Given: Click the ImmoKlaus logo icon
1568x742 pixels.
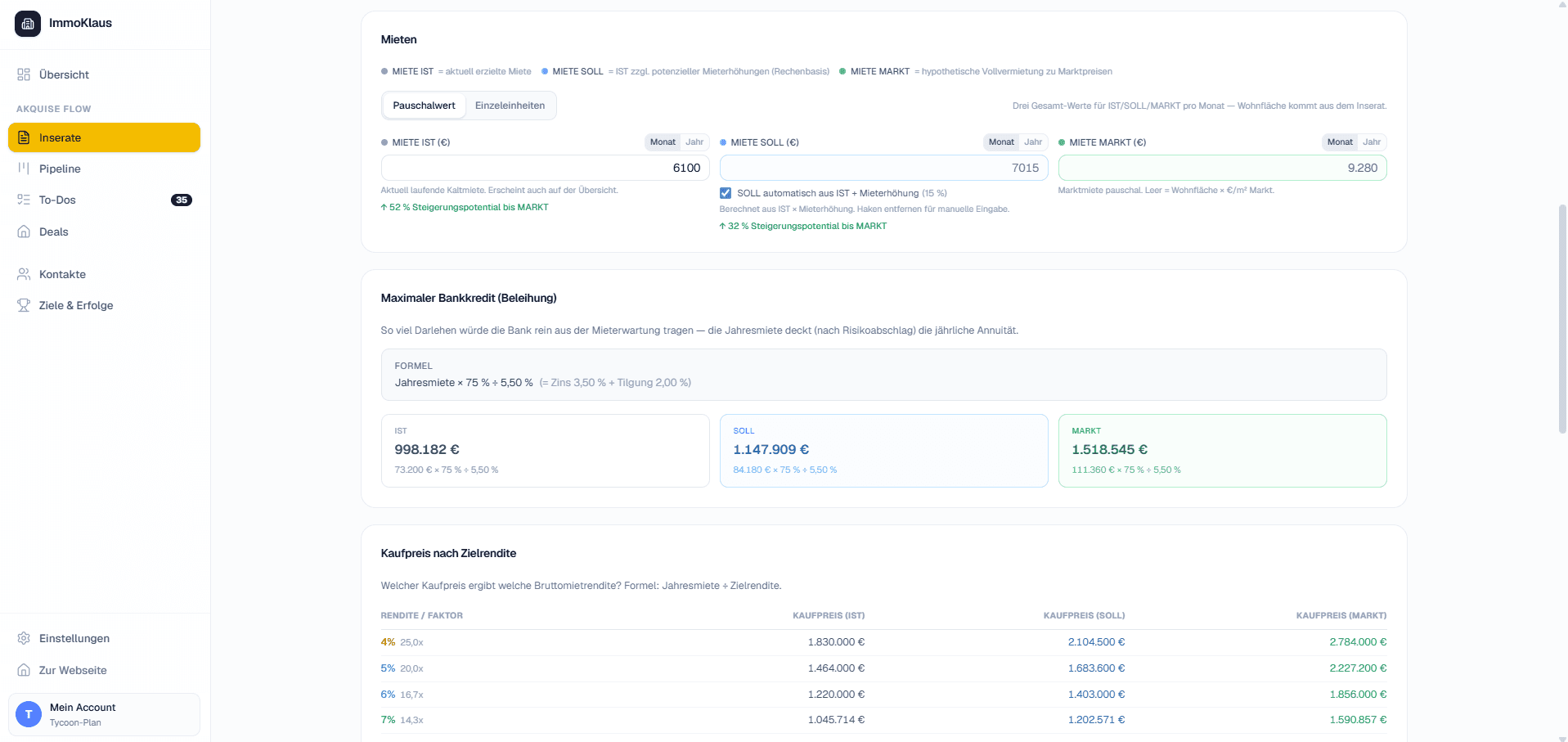Looking at the screenshot, I should tap(28, 24).
